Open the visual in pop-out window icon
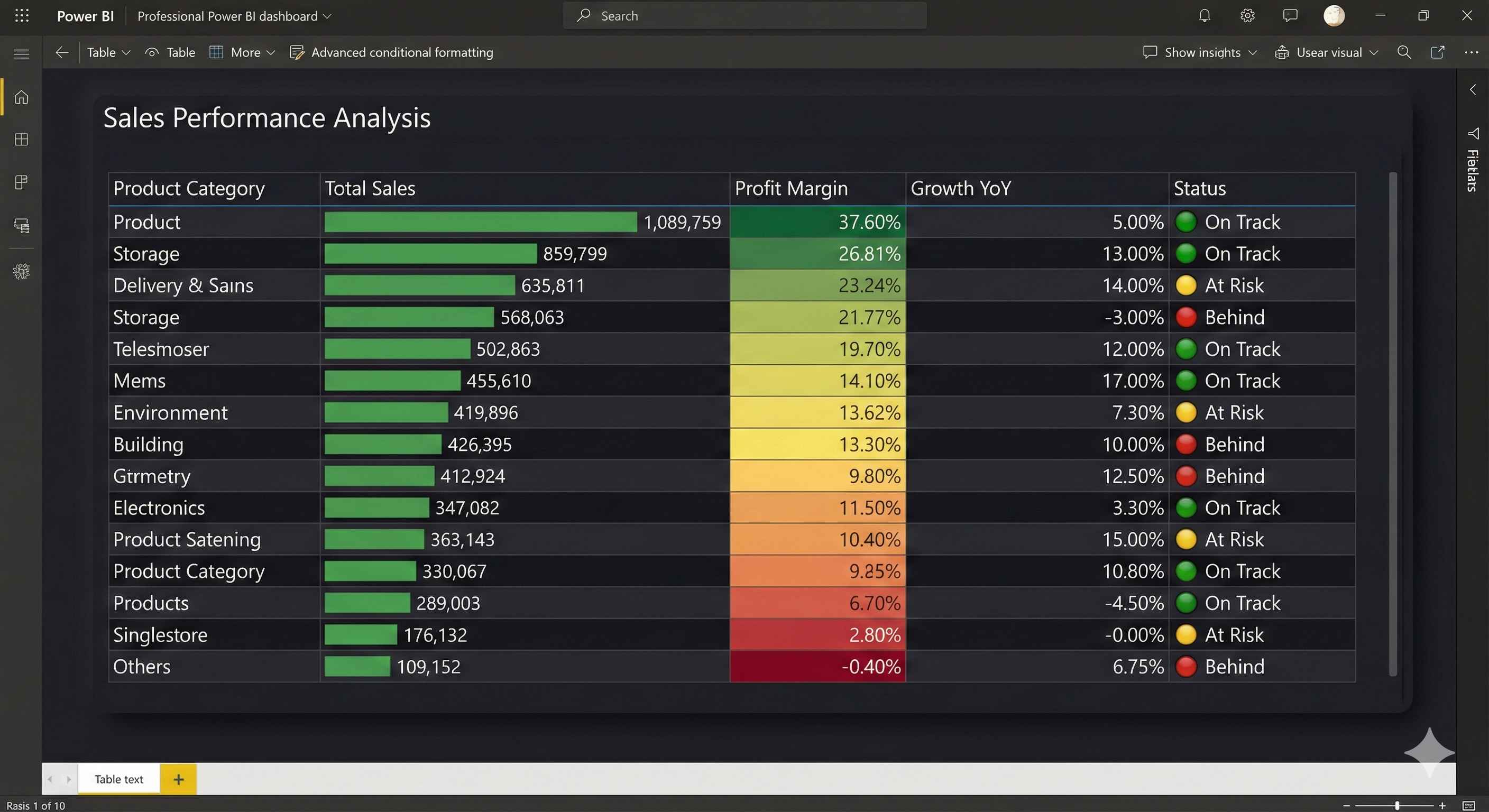 (x=1438, y=52)
